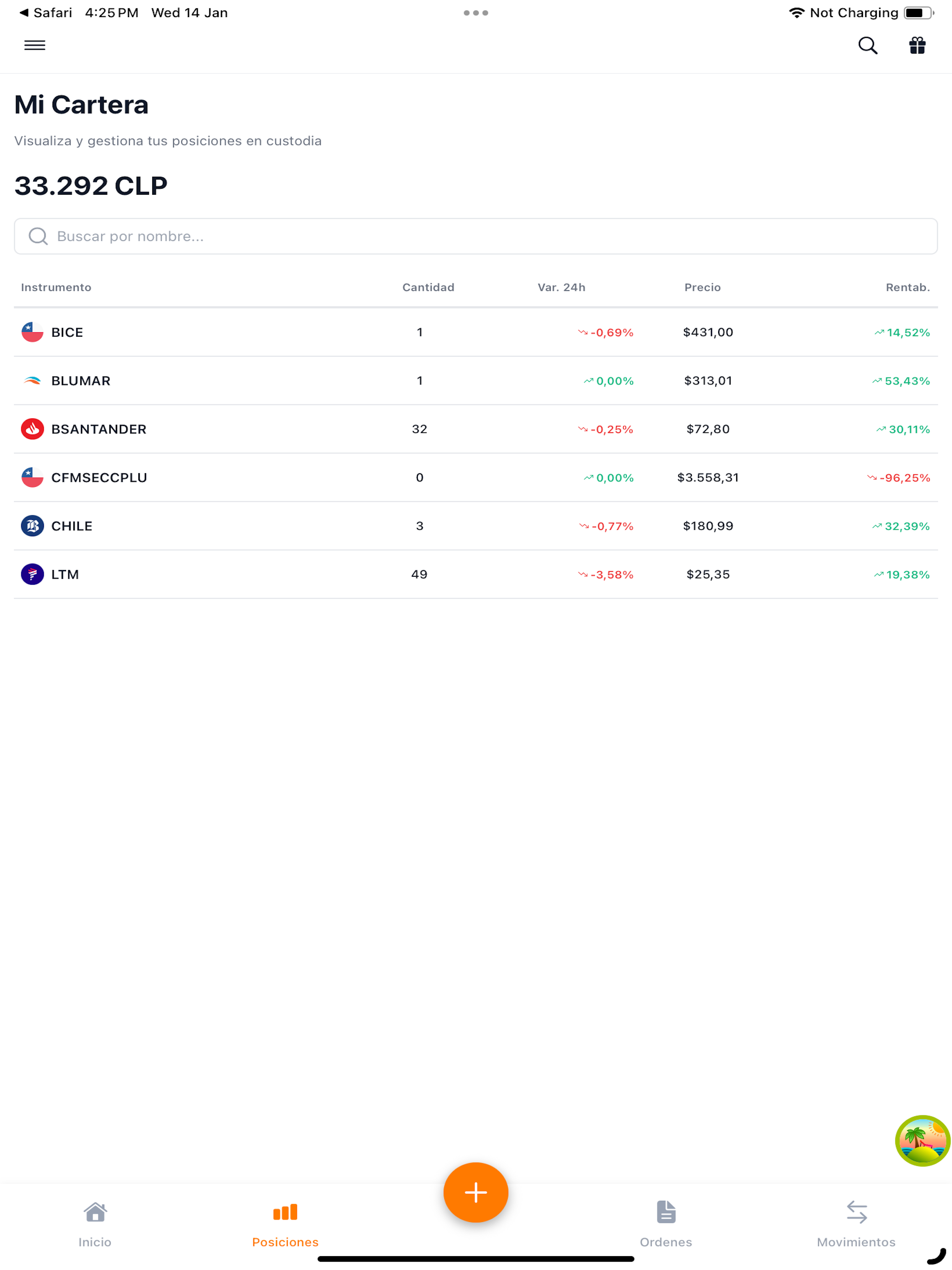The width and height of the screenshot is (952, 1270).
Task: Tap the CFMSECCPLU flag logo
Action: (x=32, y=477)
